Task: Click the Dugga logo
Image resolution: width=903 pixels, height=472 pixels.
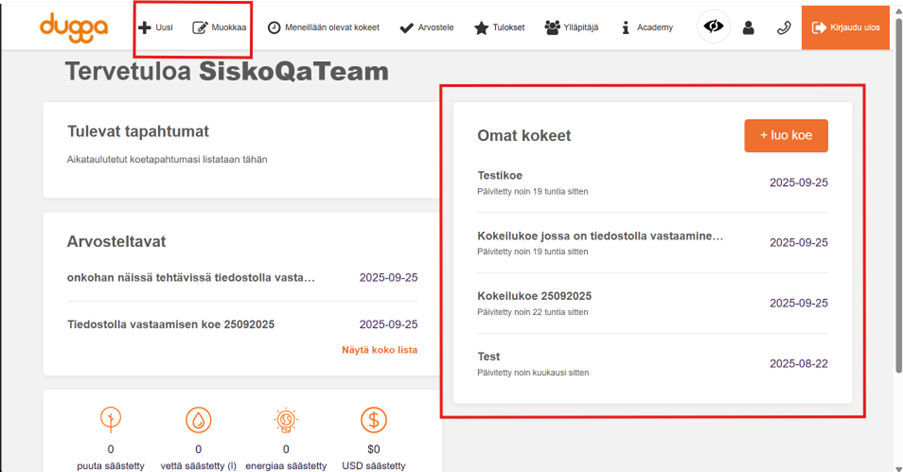Action: coord(73,27)
